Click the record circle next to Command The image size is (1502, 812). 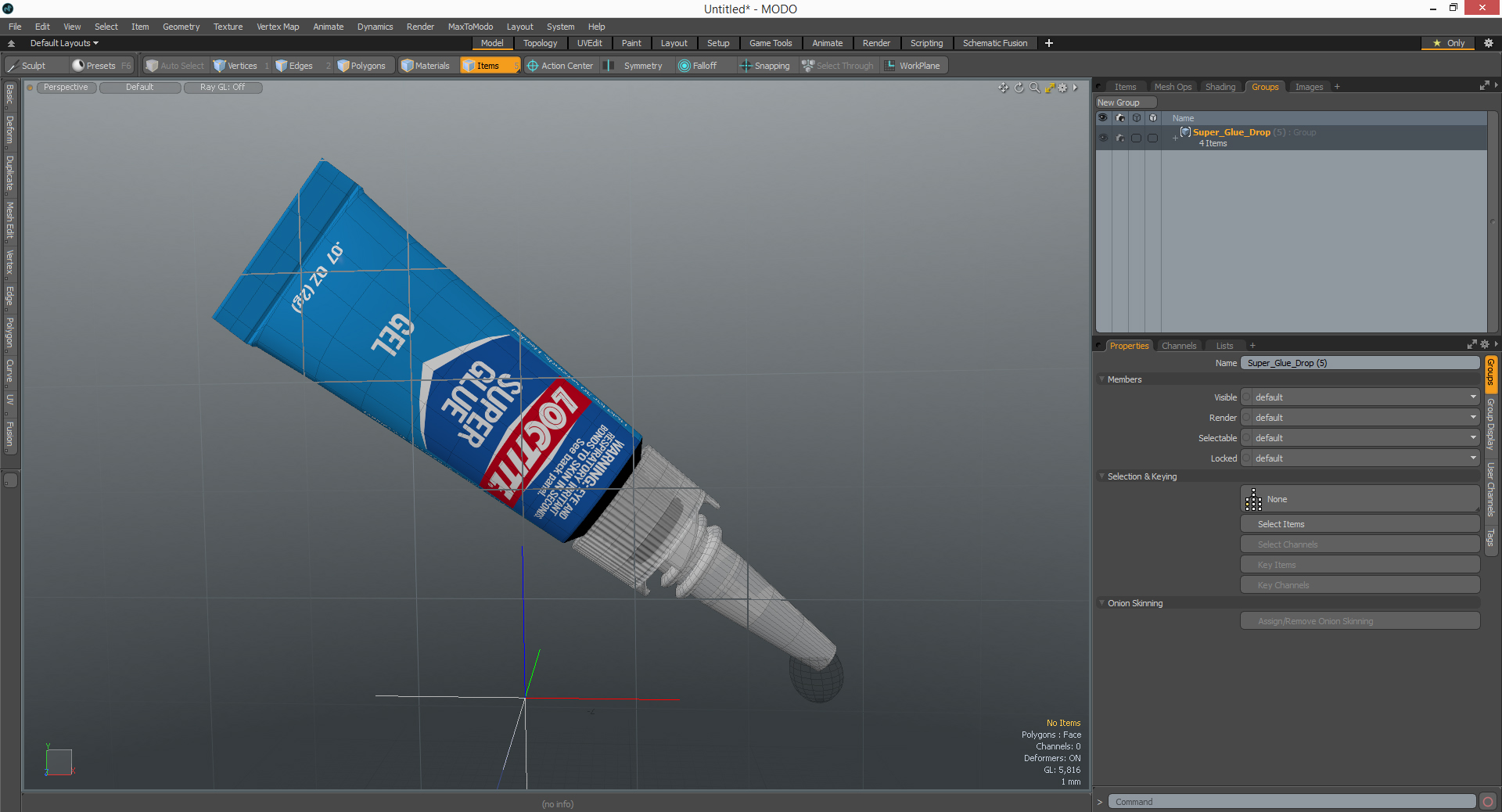click(x=1488, y=802)
